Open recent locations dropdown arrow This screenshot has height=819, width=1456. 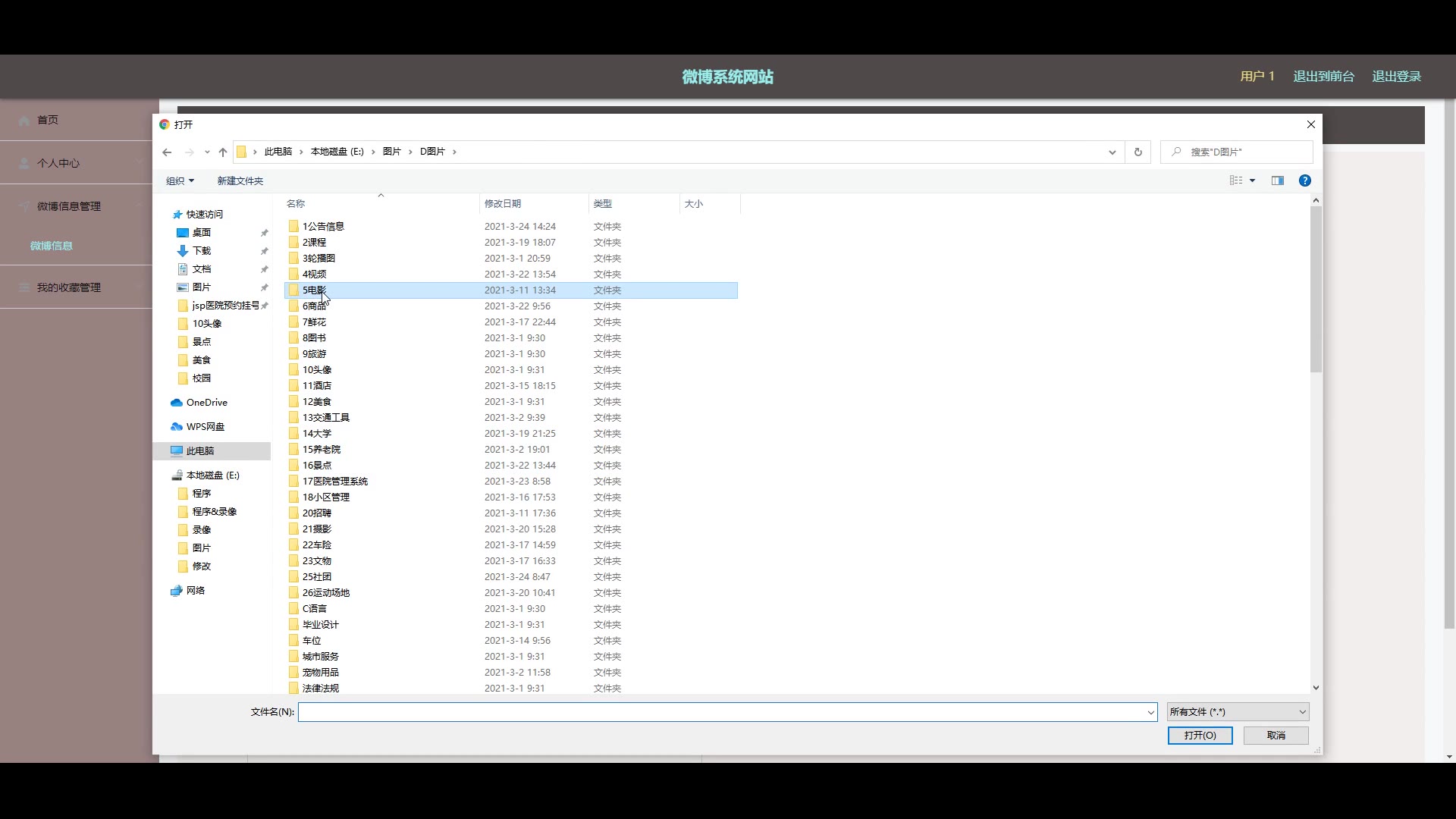pyautogui.click(x=207, y=152)
